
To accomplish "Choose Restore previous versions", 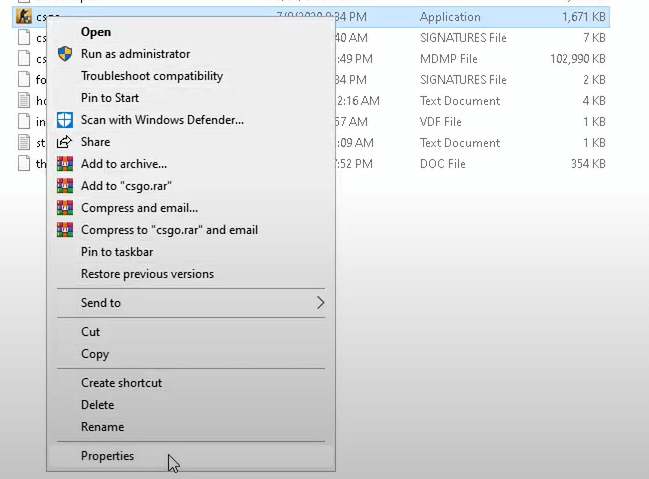I will pos(191,274).
